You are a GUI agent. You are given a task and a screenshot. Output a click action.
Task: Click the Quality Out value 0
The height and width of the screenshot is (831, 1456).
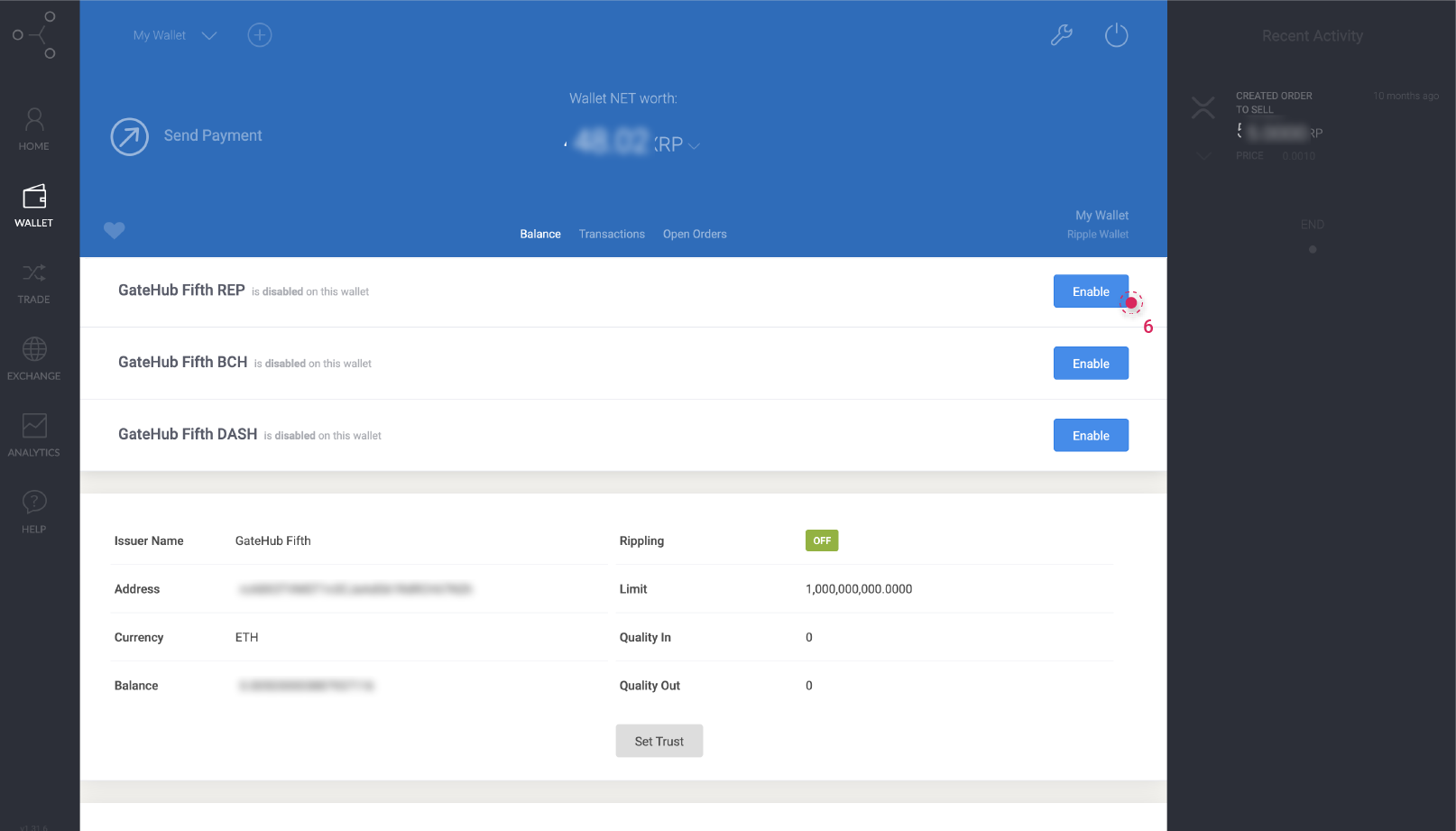tap(809, 686)
